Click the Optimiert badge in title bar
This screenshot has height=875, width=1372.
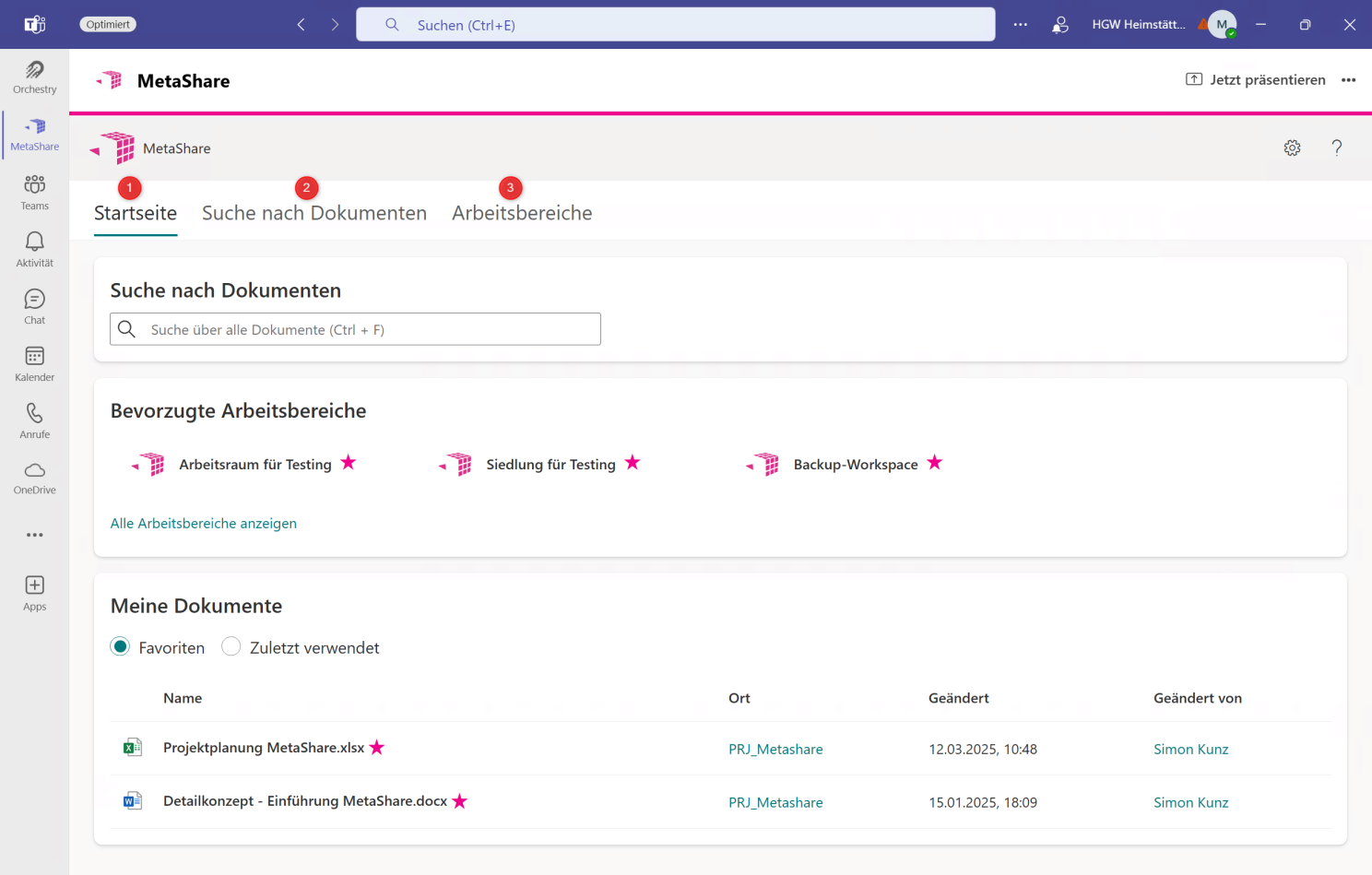tap(108, 25)
